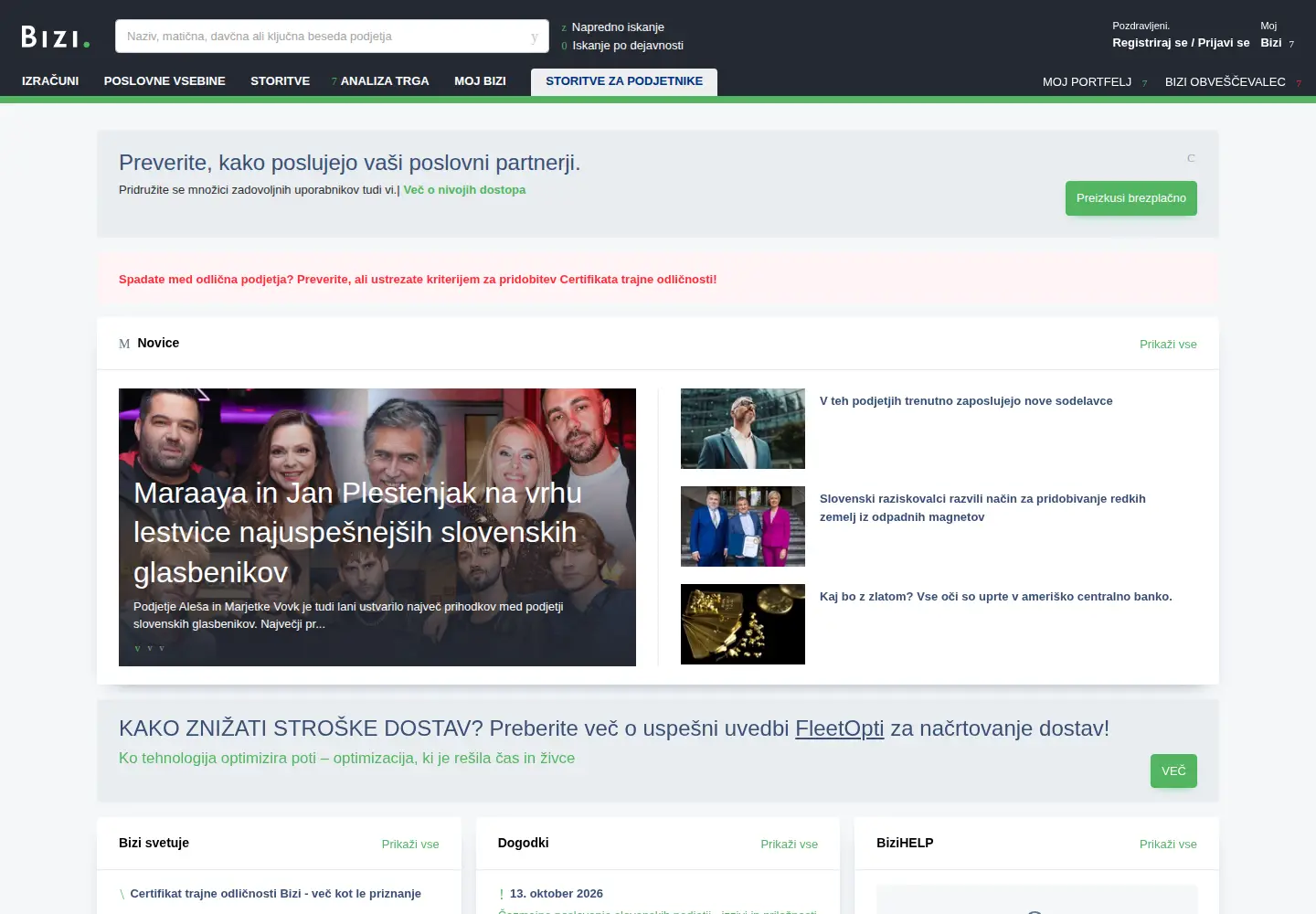
Task: Click Prikaži vse in Novice section
Action: point(1168,345)
